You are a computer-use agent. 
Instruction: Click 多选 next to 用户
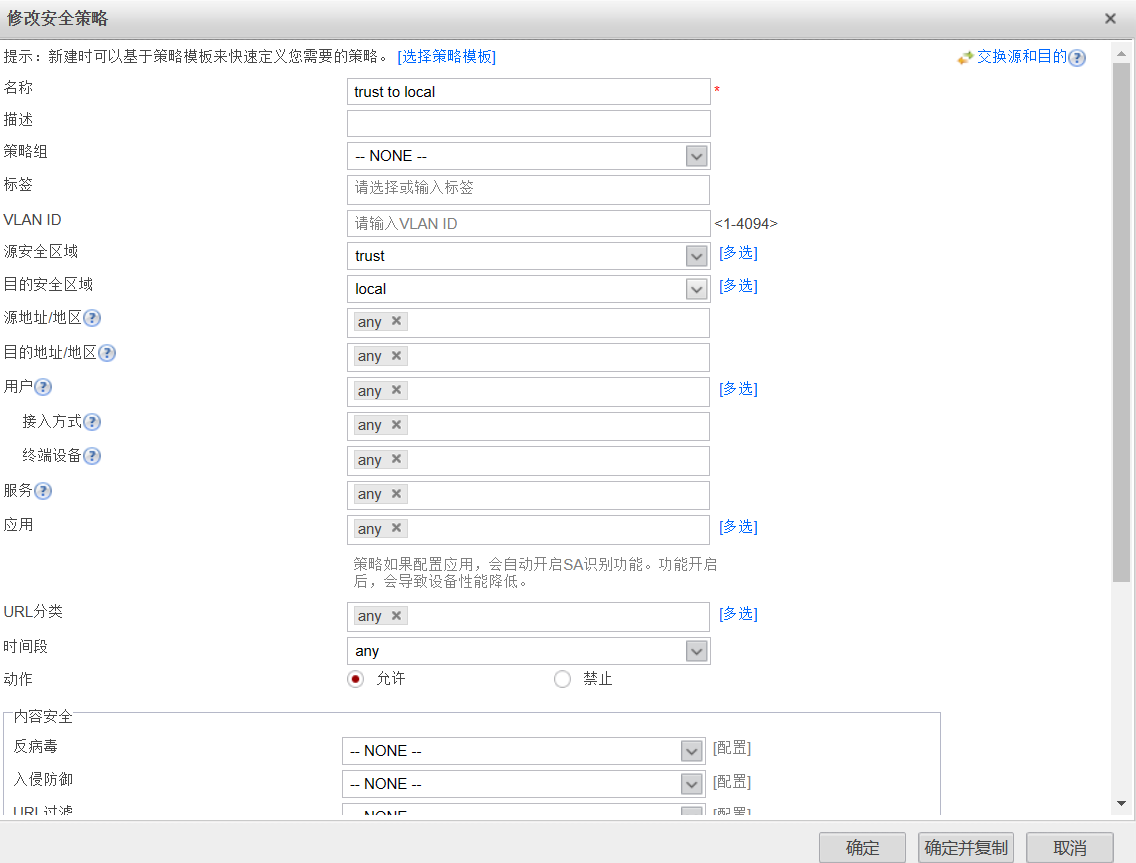[738, 389]
